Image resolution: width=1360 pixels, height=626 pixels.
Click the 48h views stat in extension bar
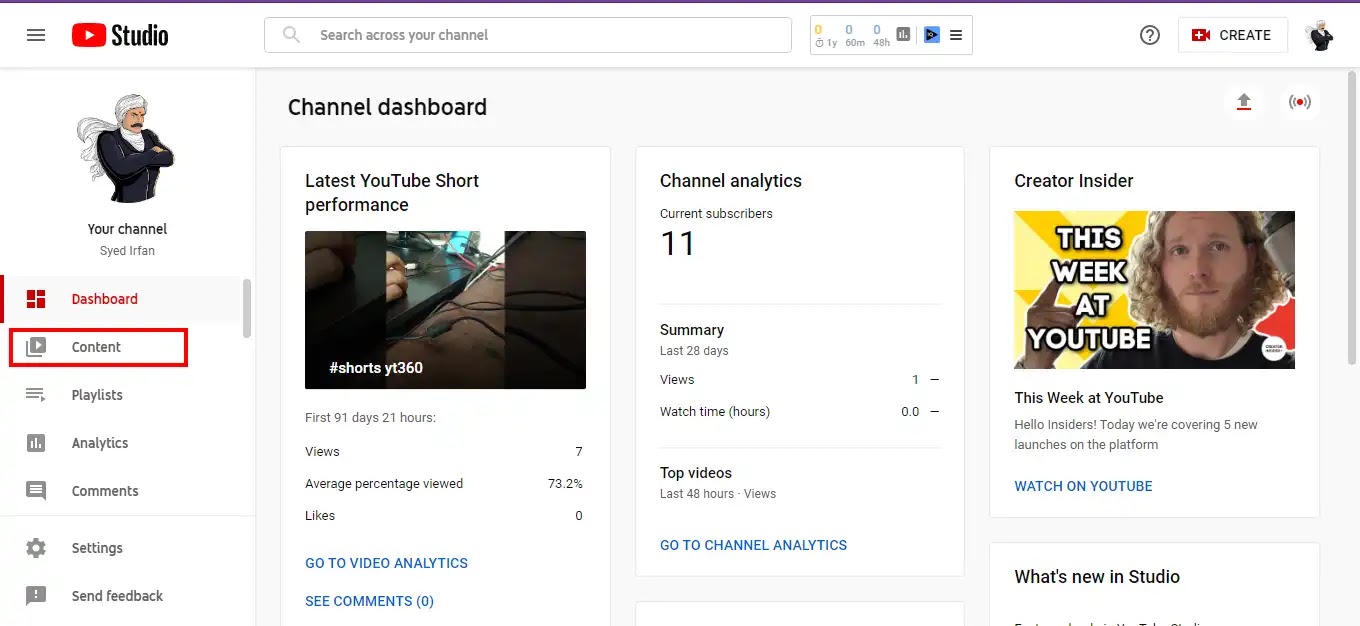(881, 36)
